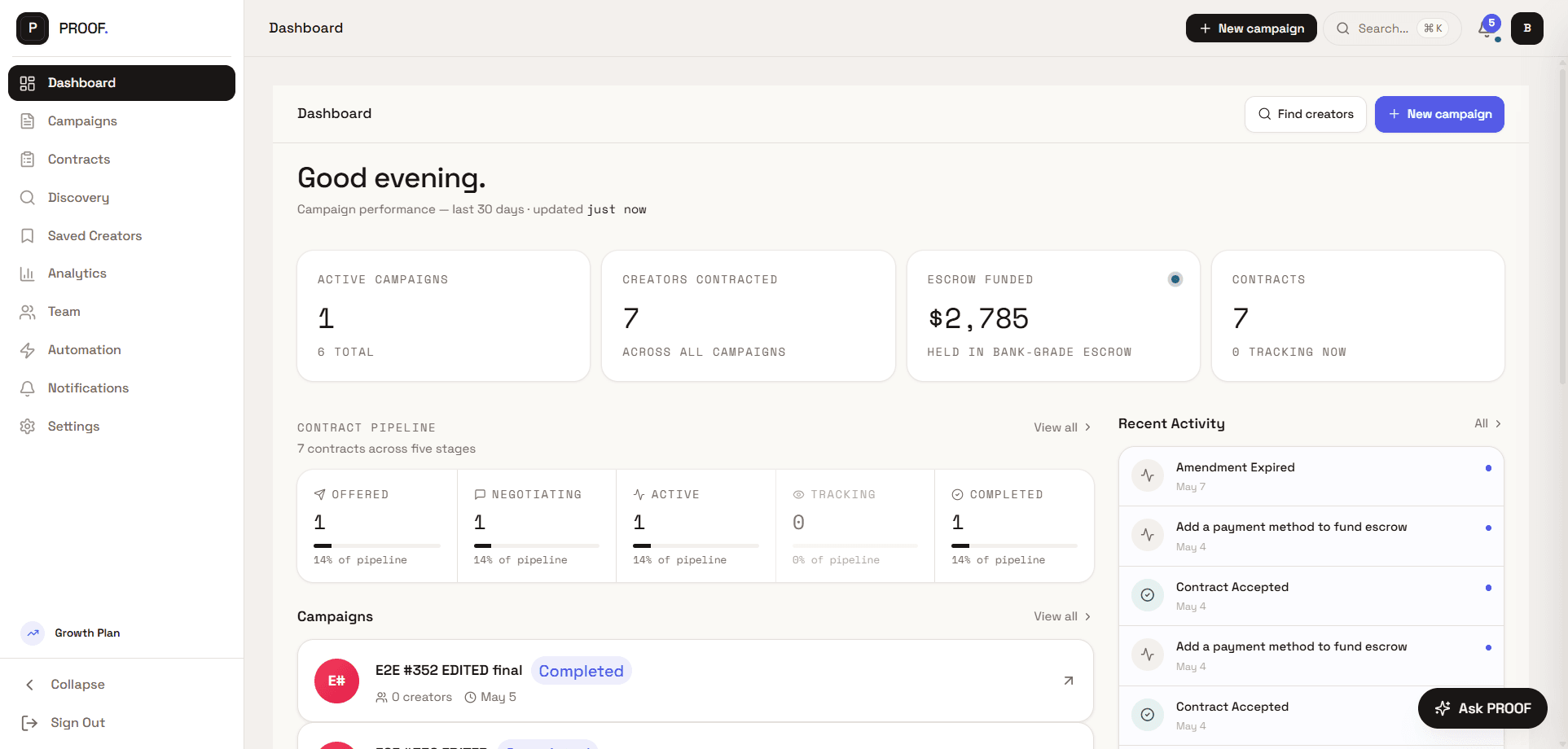Click the PROOF logo icon
Screen dimensions: 1568x749
tap(33, 28)
